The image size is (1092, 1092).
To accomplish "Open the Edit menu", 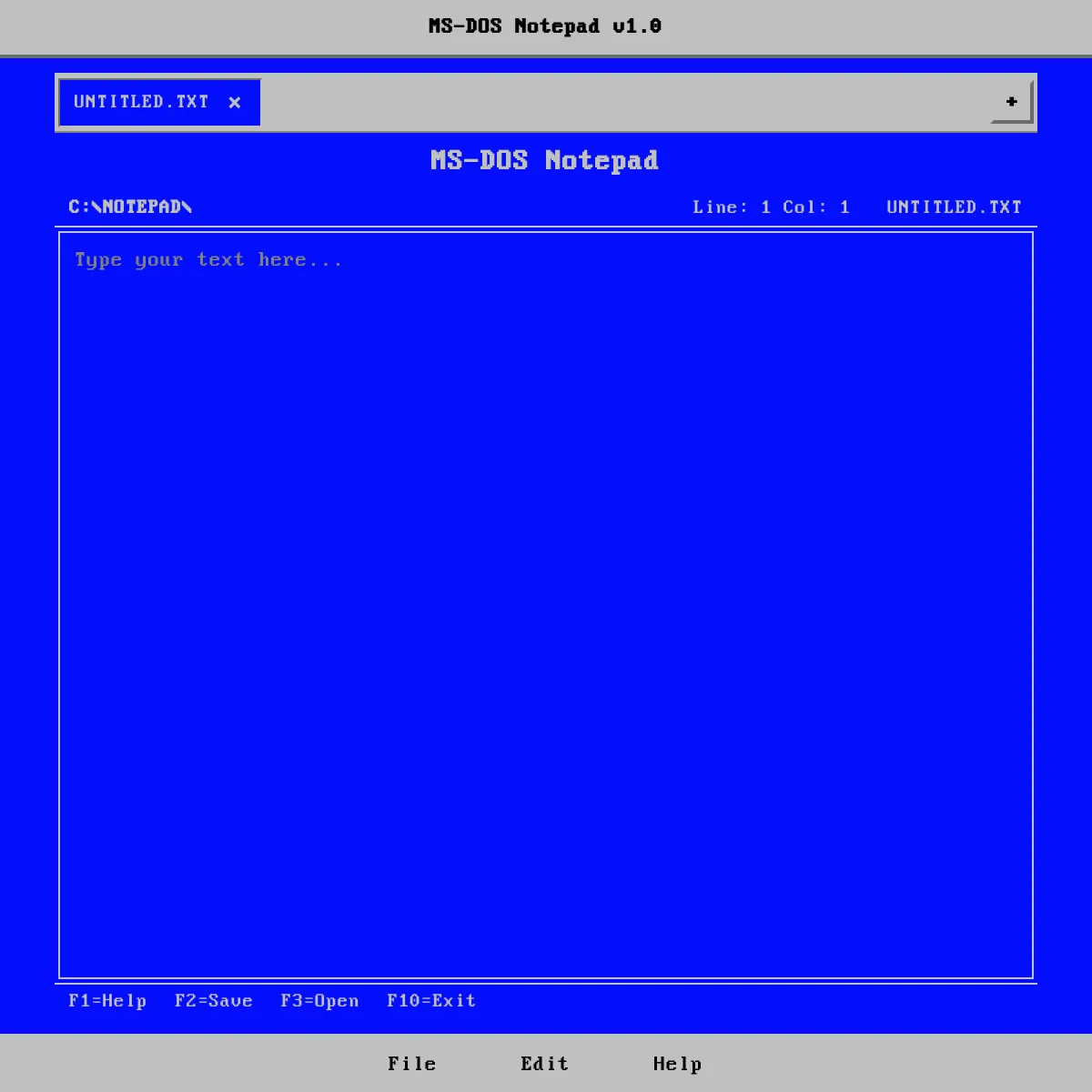I will click(x=544, y=1064).
